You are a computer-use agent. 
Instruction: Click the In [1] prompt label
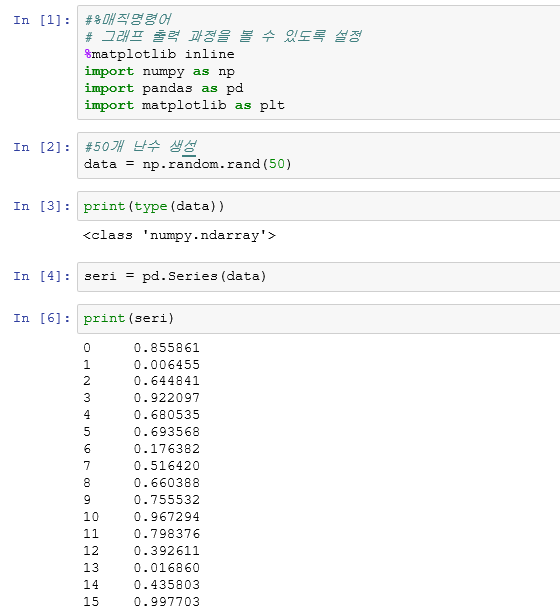[x=42, y=20]
